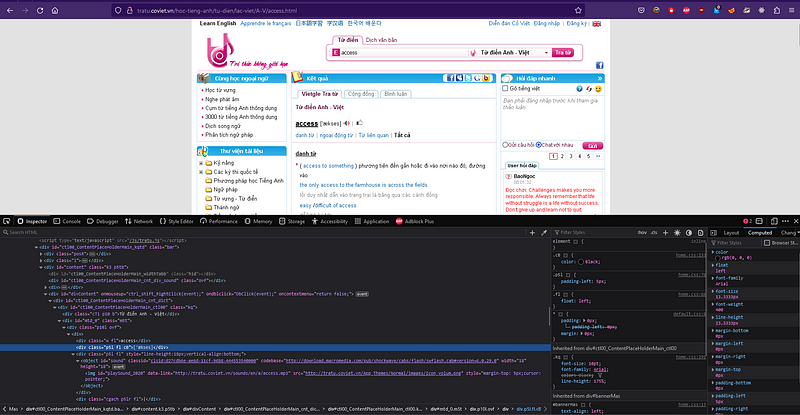This screenshot has height=415, width=800.
Task: Toggle print media simulation icon
Action: 701,232
